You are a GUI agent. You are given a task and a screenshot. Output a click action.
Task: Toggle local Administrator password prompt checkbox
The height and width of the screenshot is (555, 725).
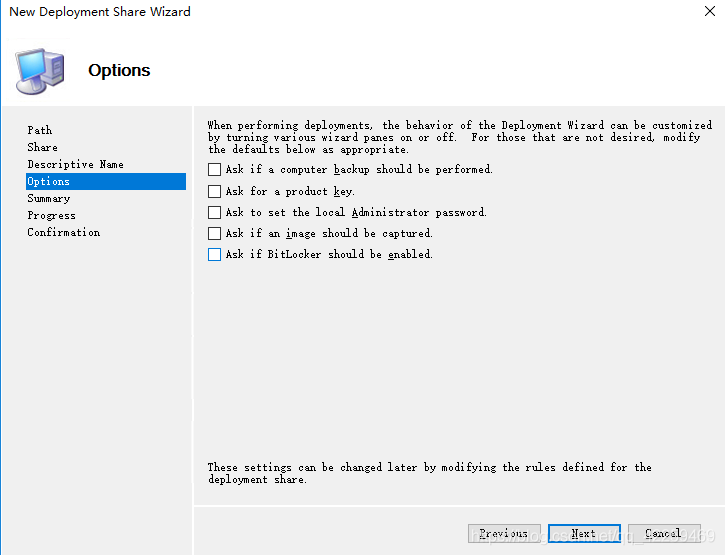pos(214,212)
